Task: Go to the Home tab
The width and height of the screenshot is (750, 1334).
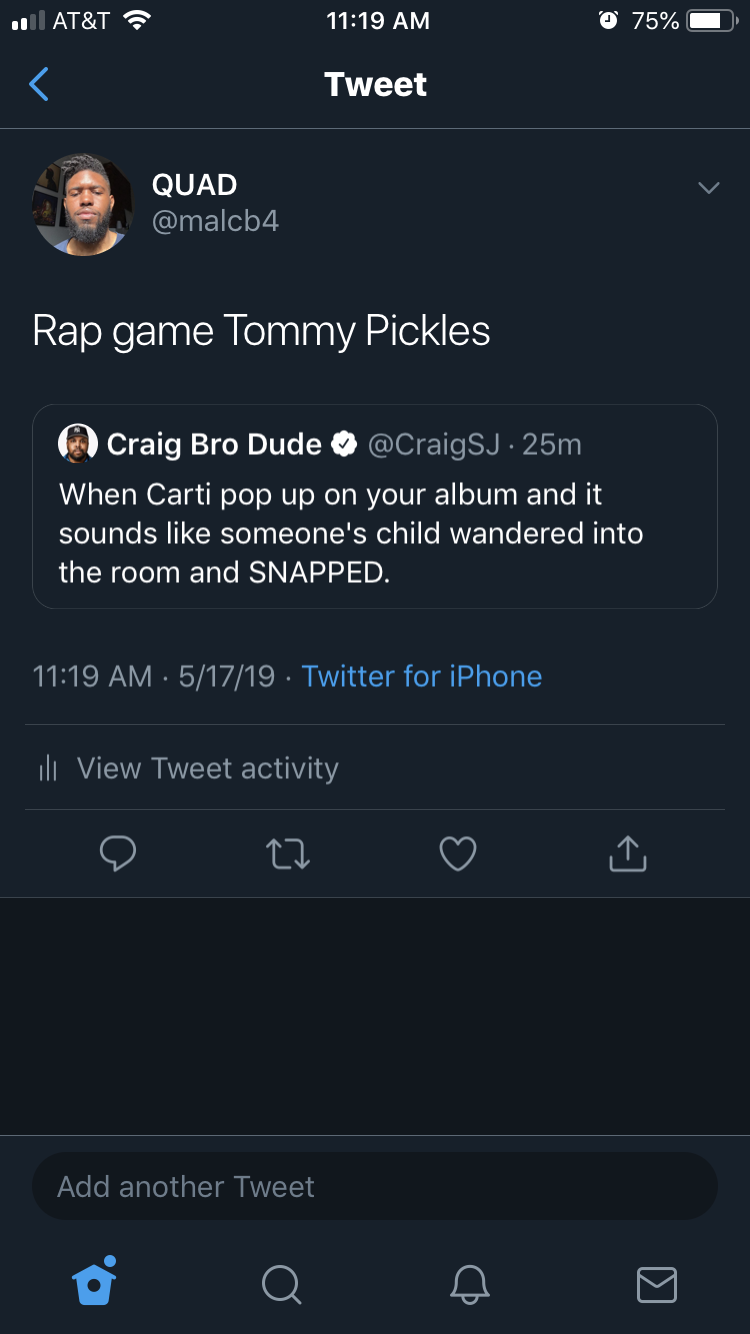Action: pyautogui.click(x=95, y=1281)
